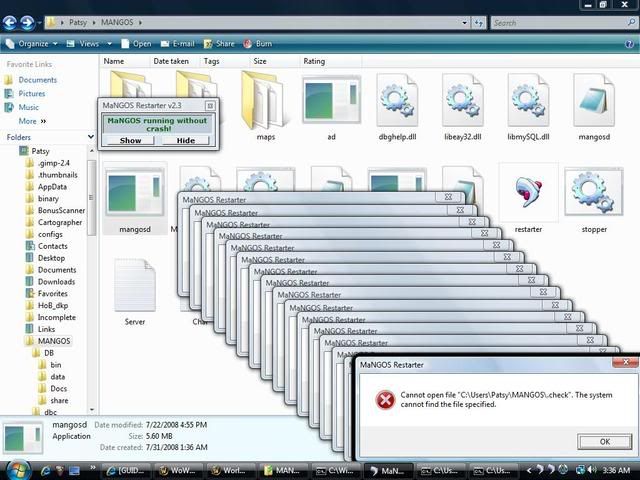This screenshot has height=480, width=640.
Task: Click folder tree scrollbar down arrow
Action: tap(91, 409)
